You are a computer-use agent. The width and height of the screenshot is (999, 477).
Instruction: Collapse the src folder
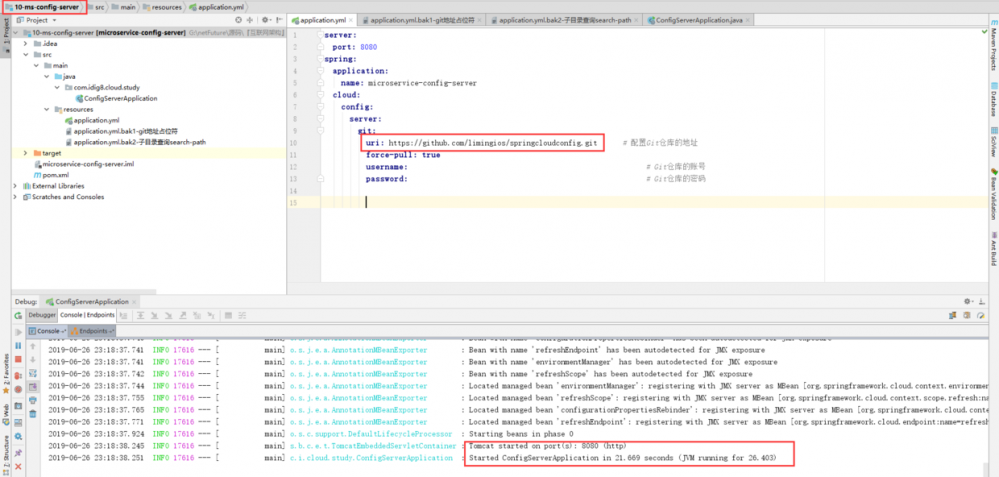click(x=25, y=54)
